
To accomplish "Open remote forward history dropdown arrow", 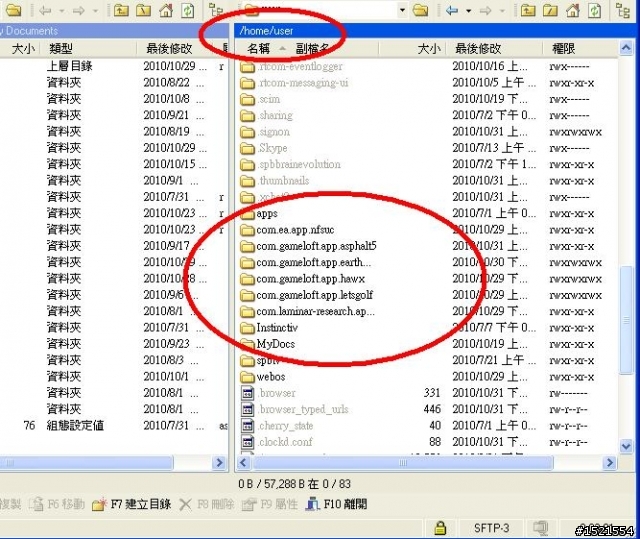I will (502, 11).
